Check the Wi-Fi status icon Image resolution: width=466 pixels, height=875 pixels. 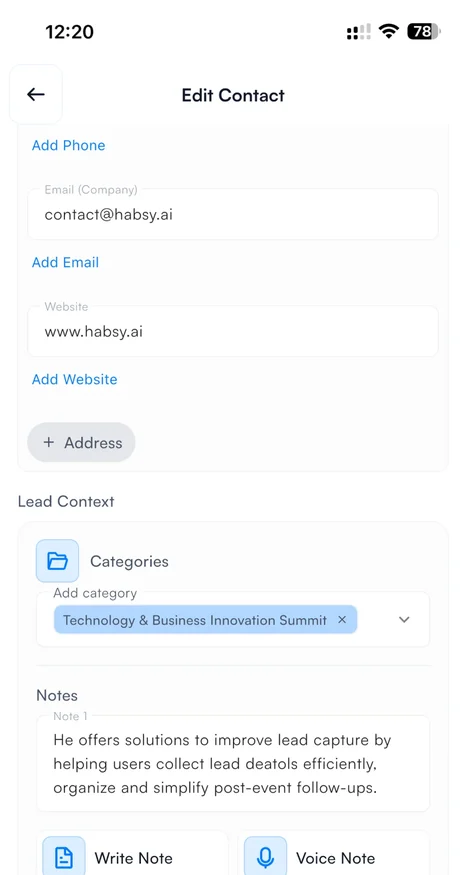pos(388,31)
